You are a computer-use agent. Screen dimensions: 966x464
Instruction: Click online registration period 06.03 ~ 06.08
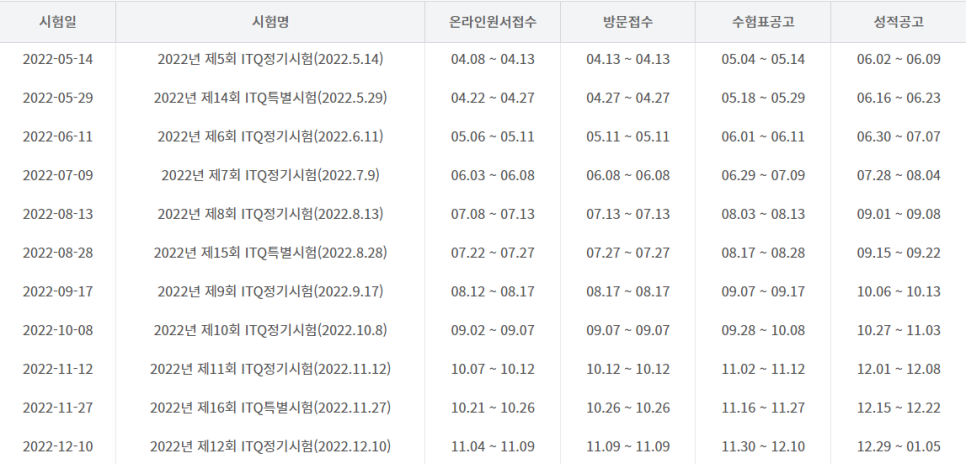point(493,176)
